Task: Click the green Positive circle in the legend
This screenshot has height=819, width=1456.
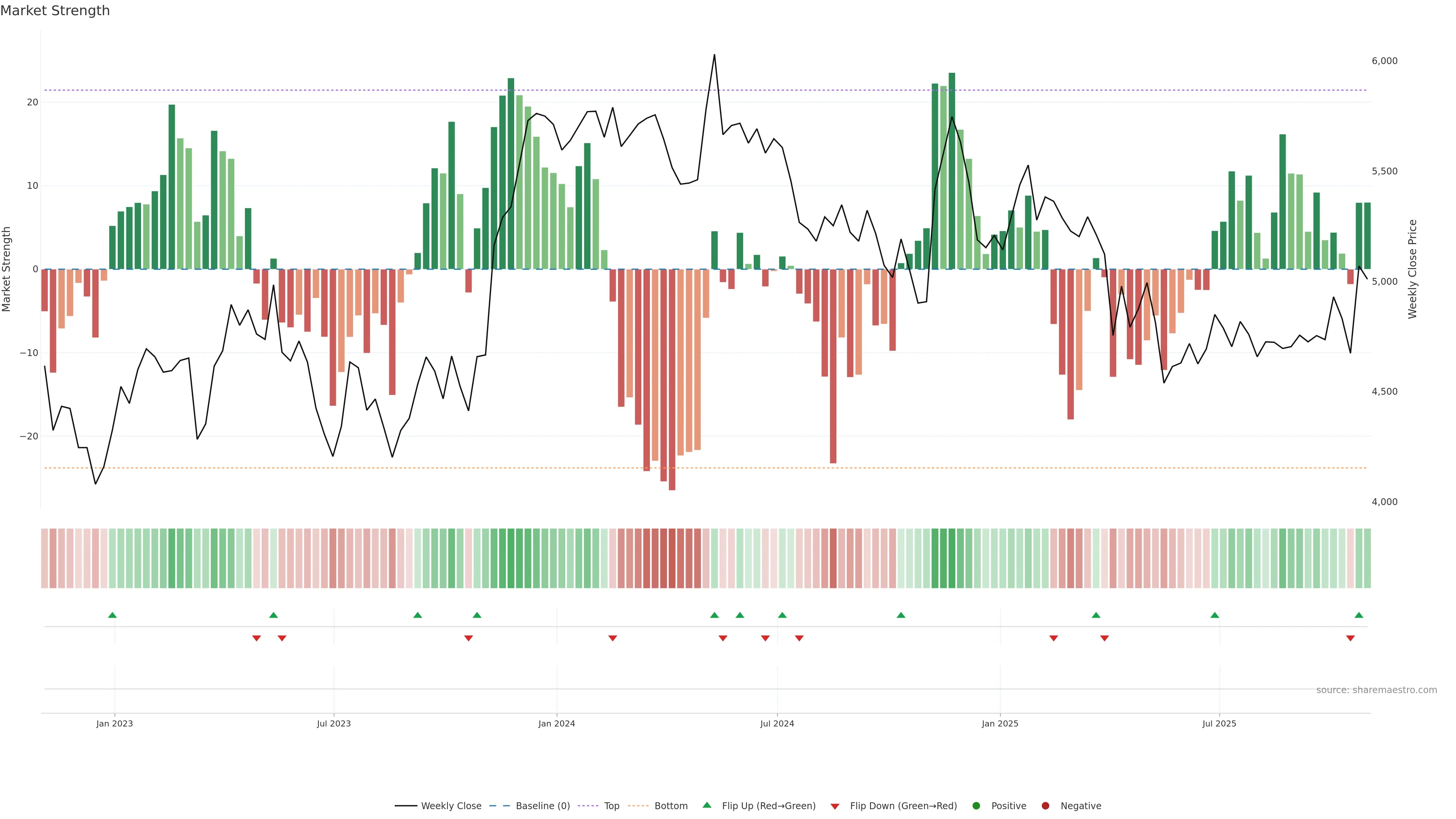Action: tap(976, 806)
